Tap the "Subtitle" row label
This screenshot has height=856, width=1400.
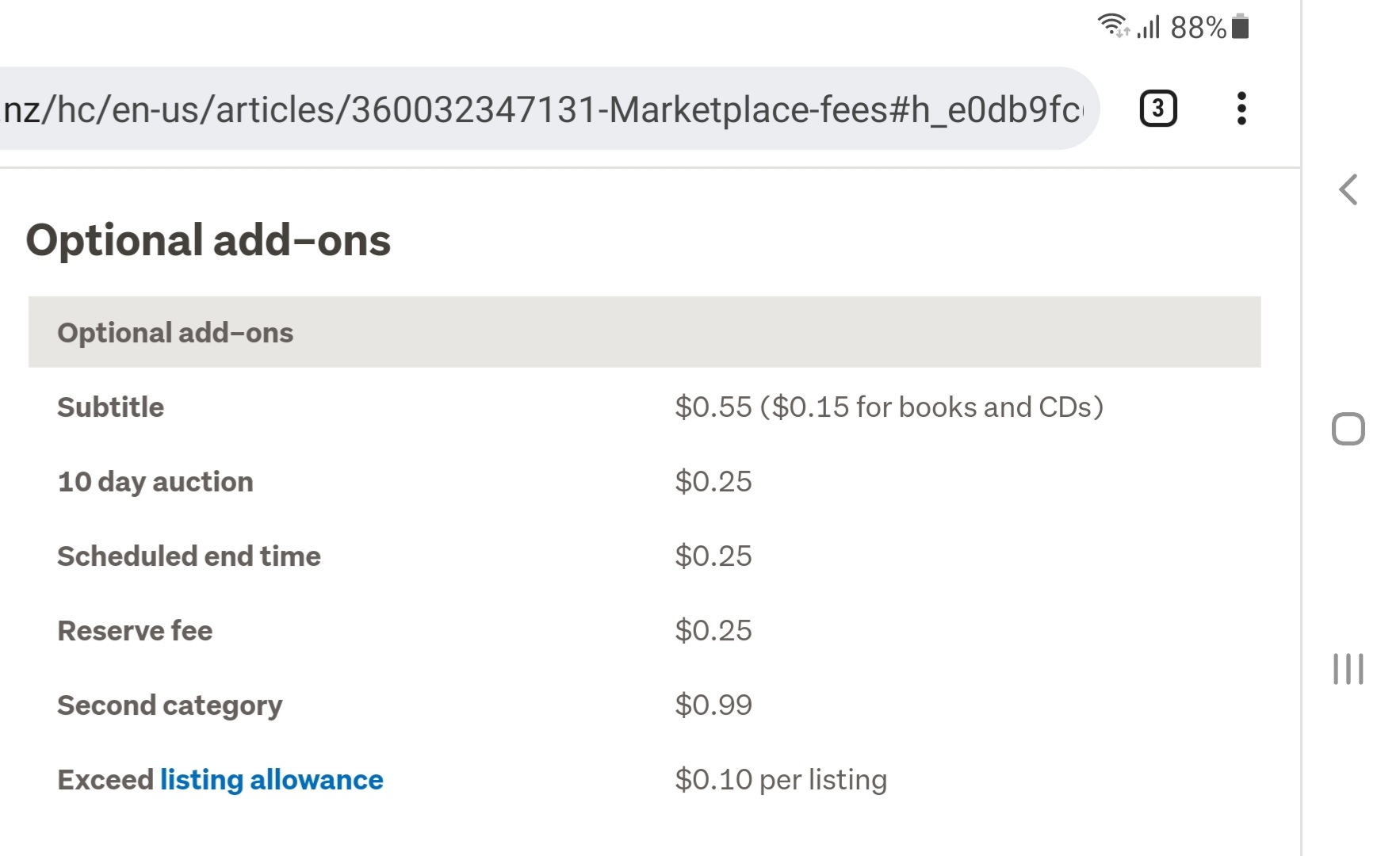point(111,407)
